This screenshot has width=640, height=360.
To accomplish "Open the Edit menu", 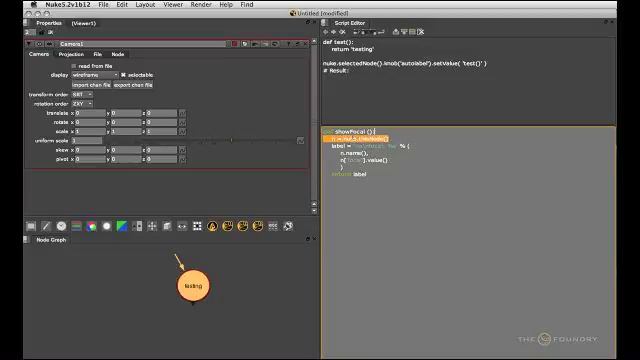I will pos(122,4).
